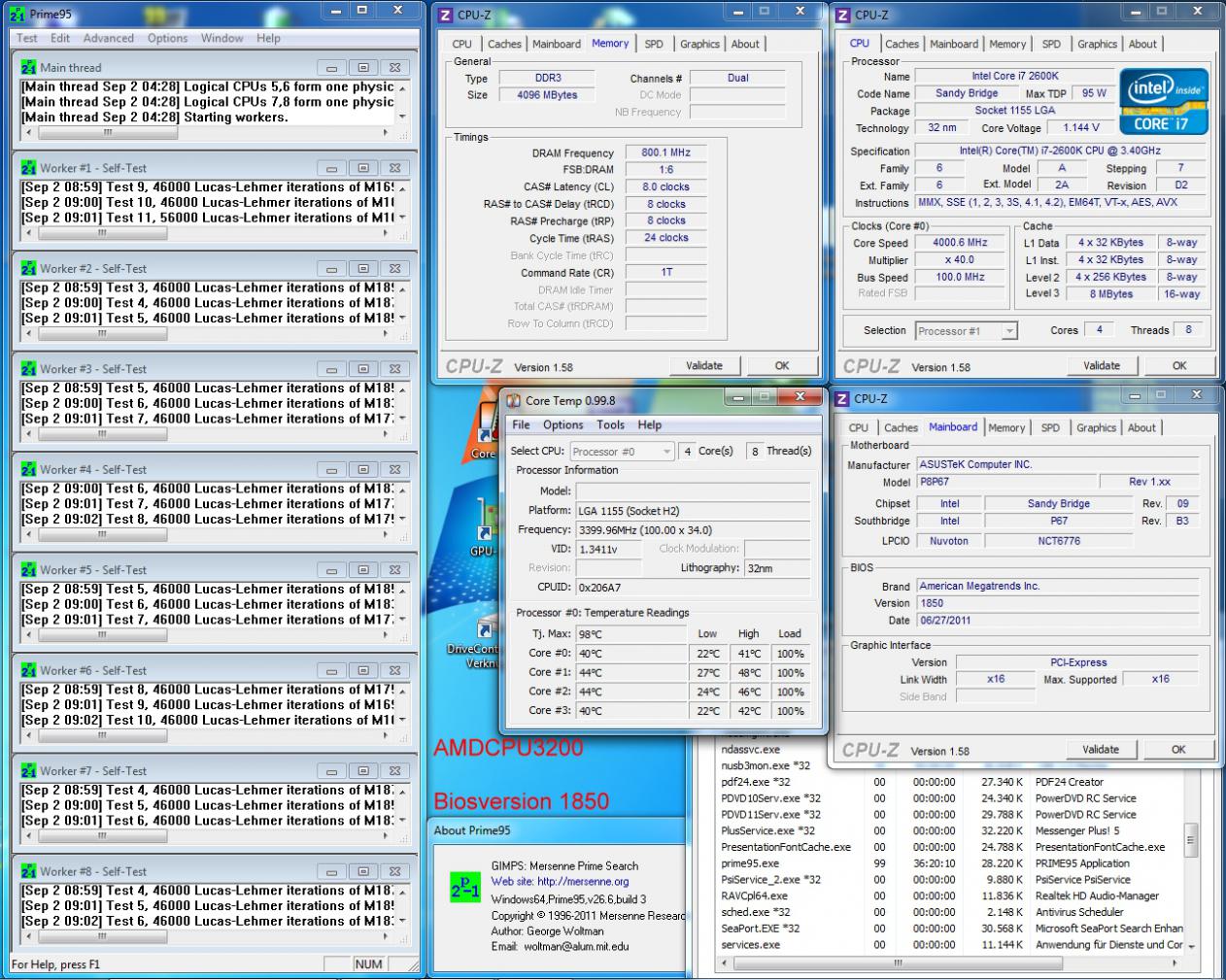Screen dimensions: 1226x980
Task: Open Core Temp Options menu
Action: (562, 424)
